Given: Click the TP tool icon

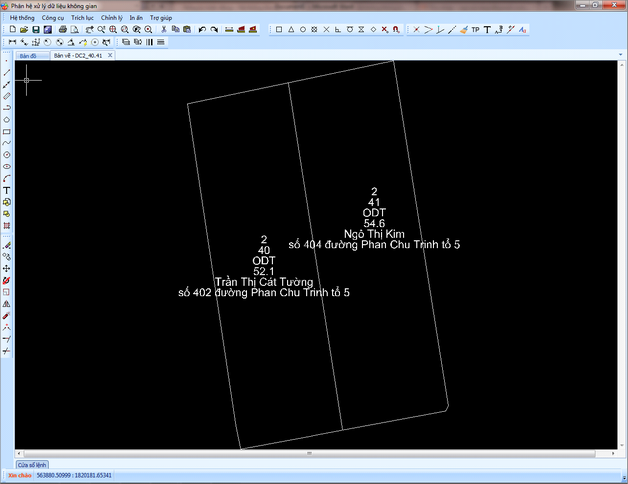Looking at the screenshot, I should click(475, 30).
